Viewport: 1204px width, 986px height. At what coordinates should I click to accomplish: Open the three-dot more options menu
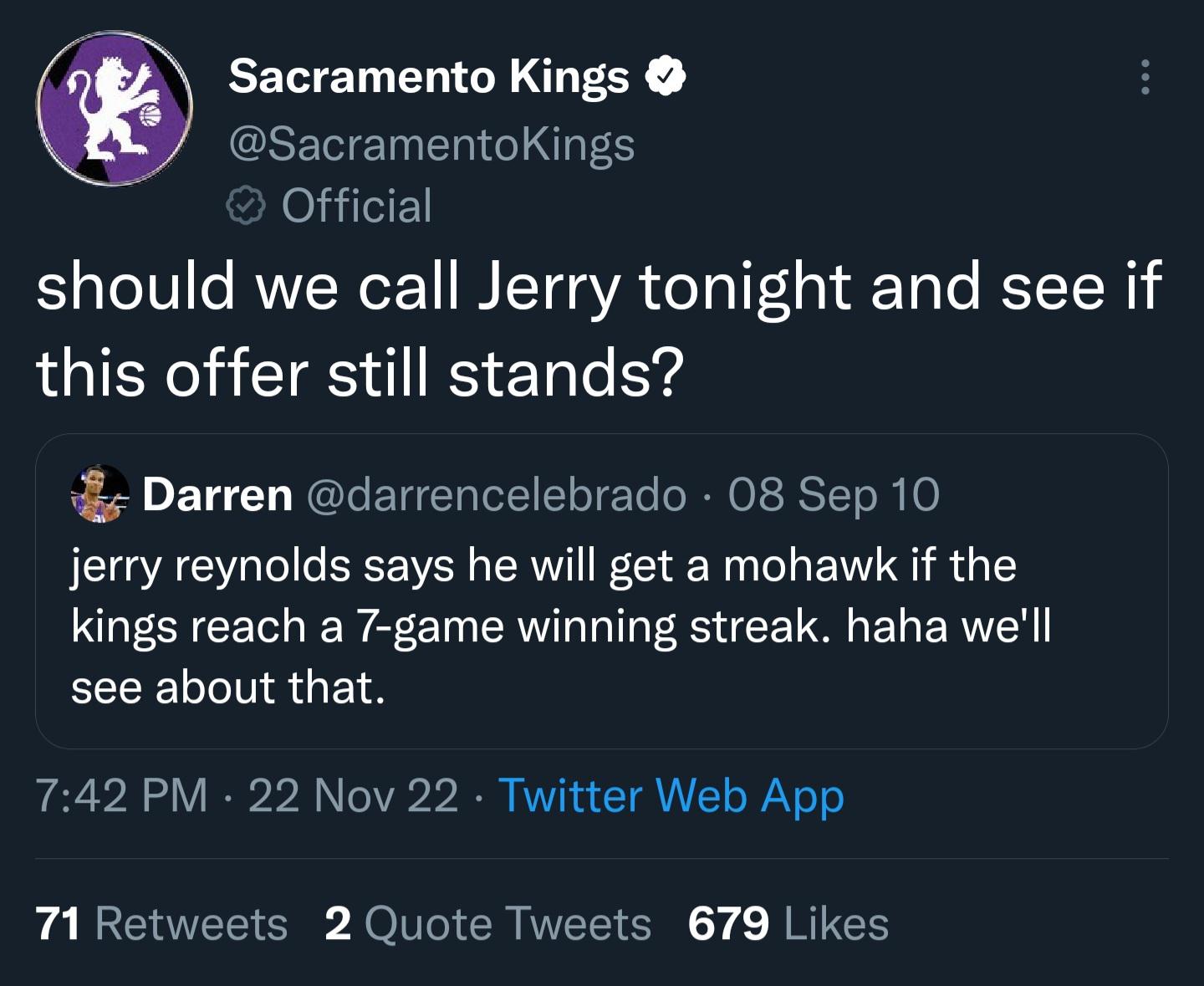1145,78
